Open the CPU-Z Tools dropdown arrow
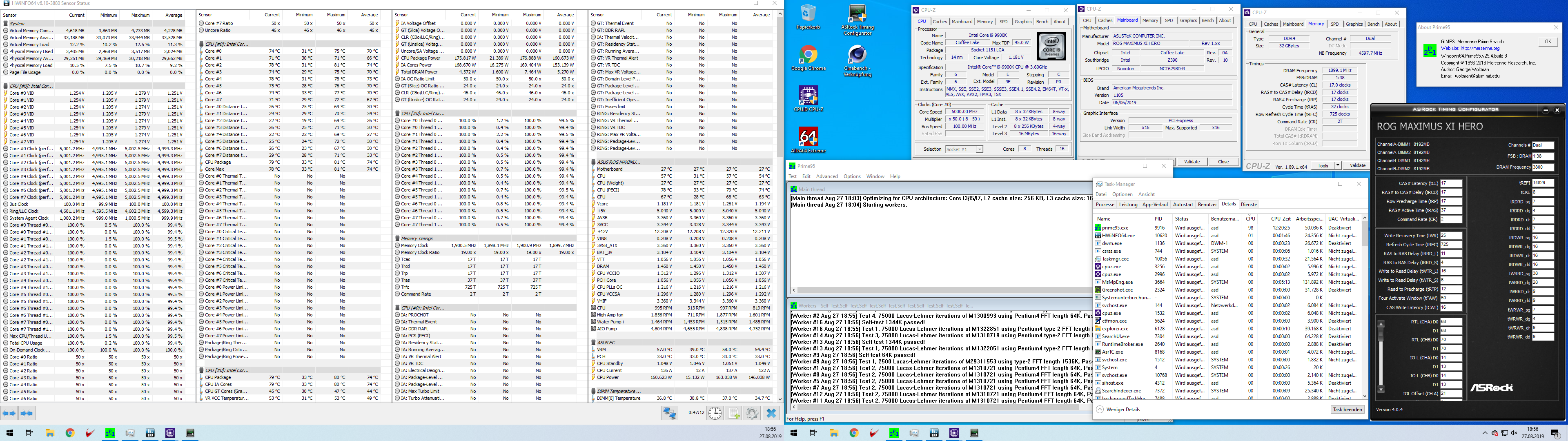The width and height of the screenshot is (1568, 441). coord(1338,166)
